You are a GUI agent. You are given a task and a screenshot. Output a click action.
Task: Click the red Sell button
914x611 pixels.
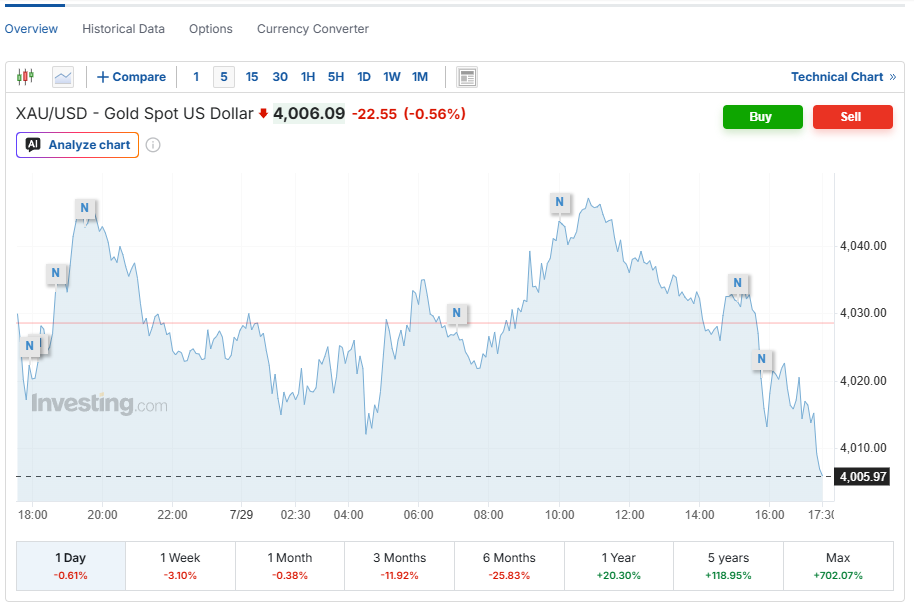[852, 117]
